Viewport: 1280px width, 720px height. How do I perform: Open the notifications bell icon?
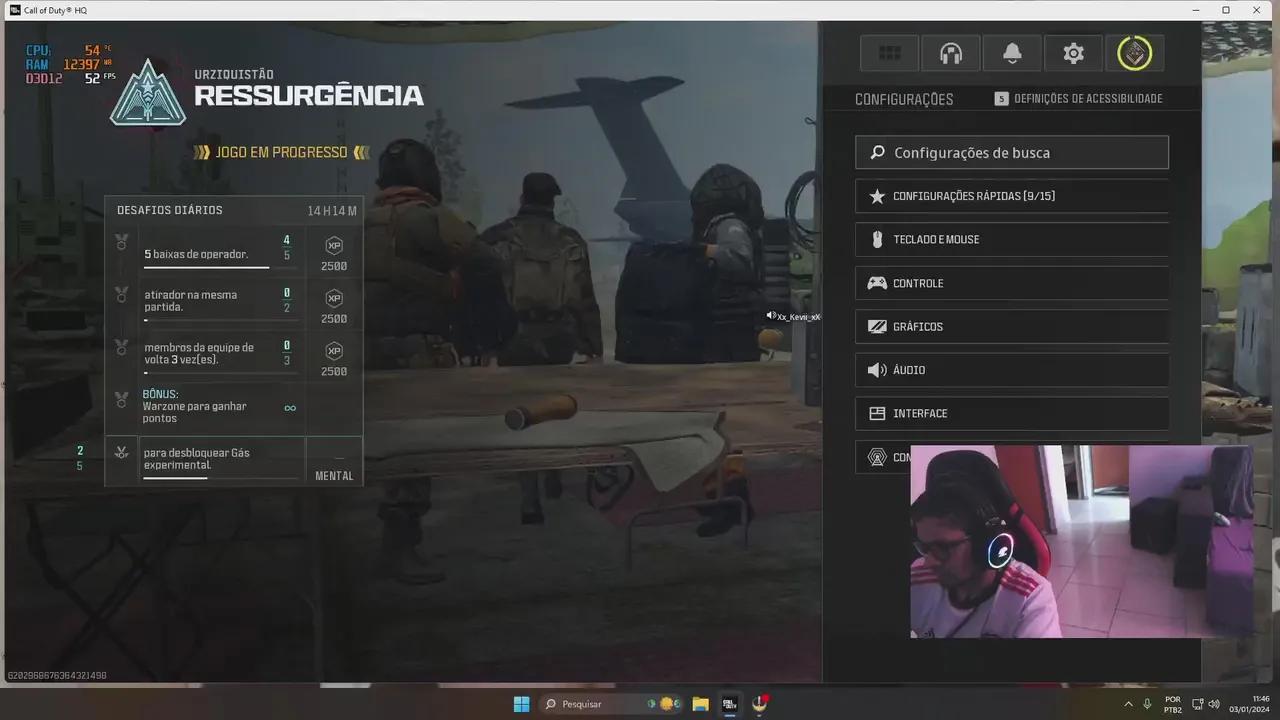1012,54
